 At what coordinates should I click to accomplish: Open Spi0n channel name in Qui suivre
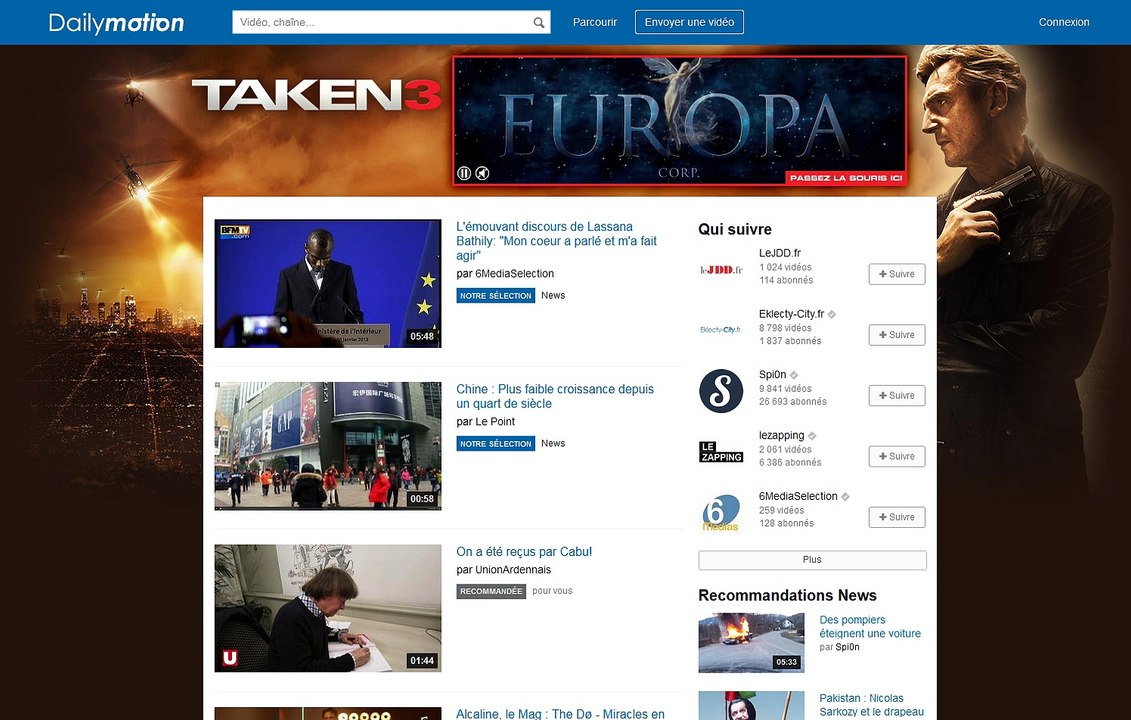coord(773,375)
